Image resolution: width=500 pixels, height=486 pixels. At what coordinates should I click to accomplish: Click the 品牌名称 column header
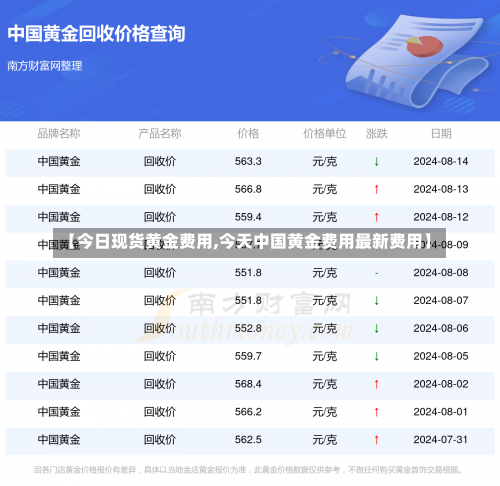click(59, 134)
